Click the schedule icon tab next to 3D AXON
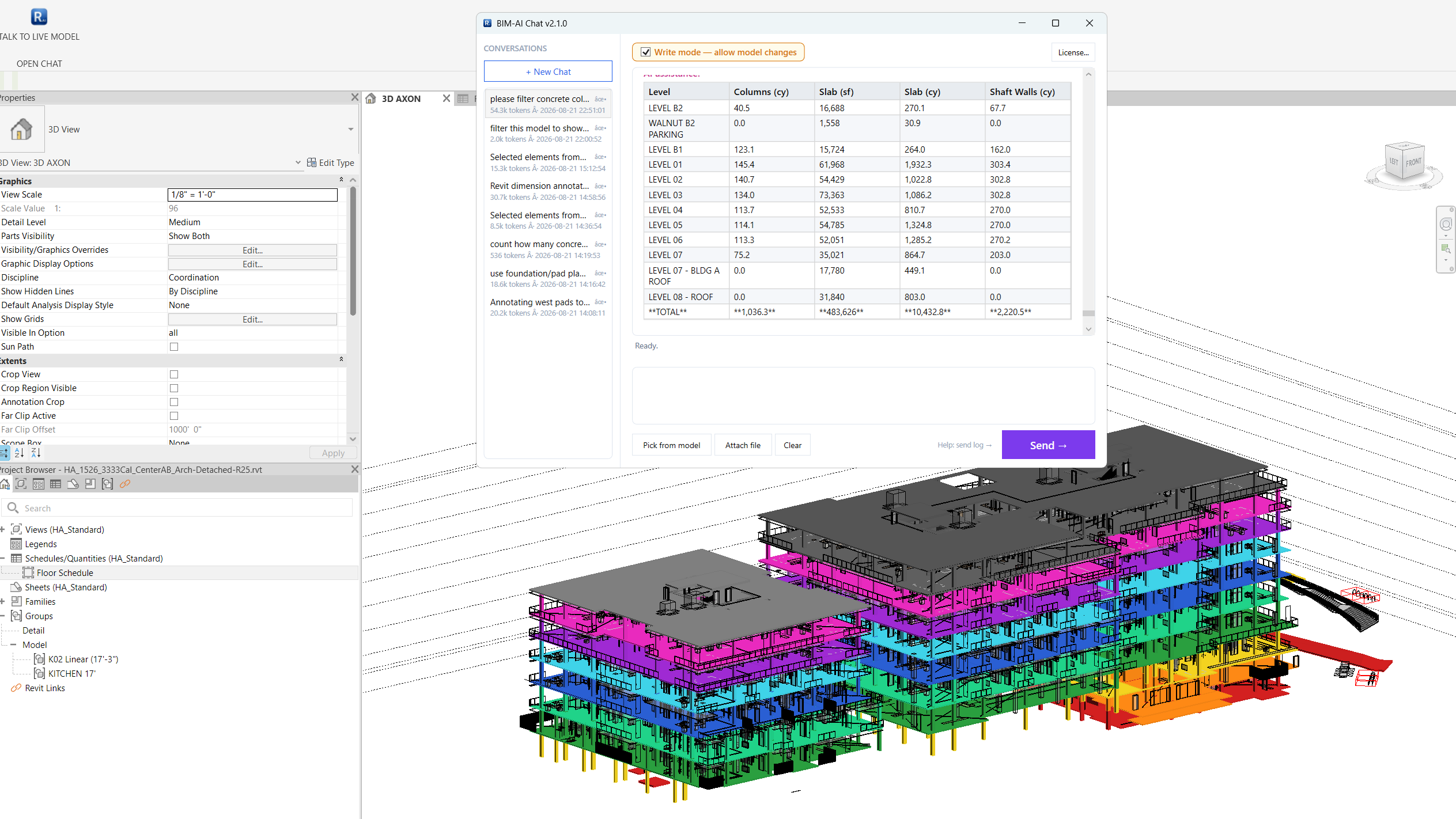Viewport: 1456px width, 819px height. pos(463,98)
